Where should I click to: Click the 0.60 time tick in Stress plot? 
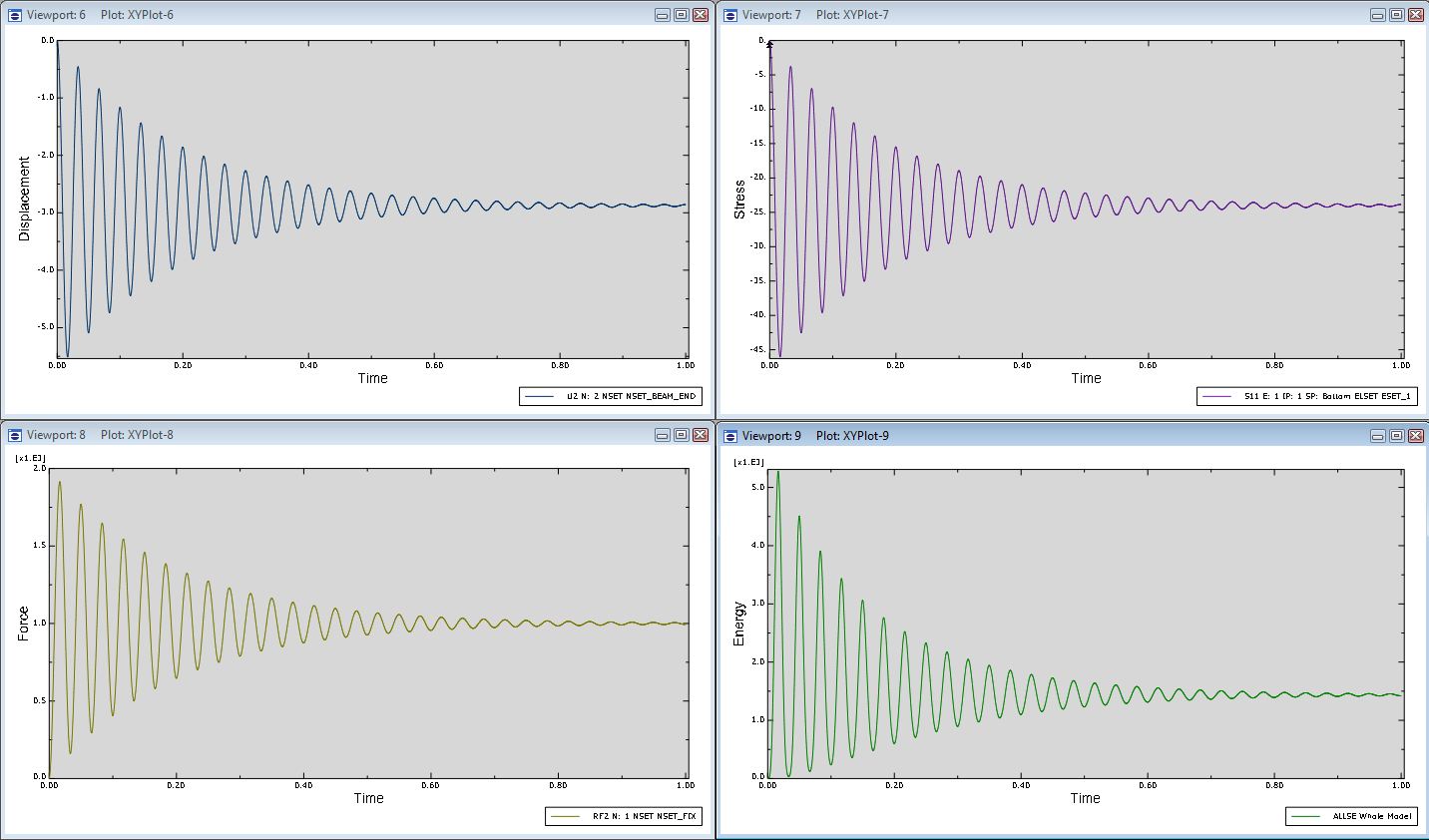click(1148, 365)
